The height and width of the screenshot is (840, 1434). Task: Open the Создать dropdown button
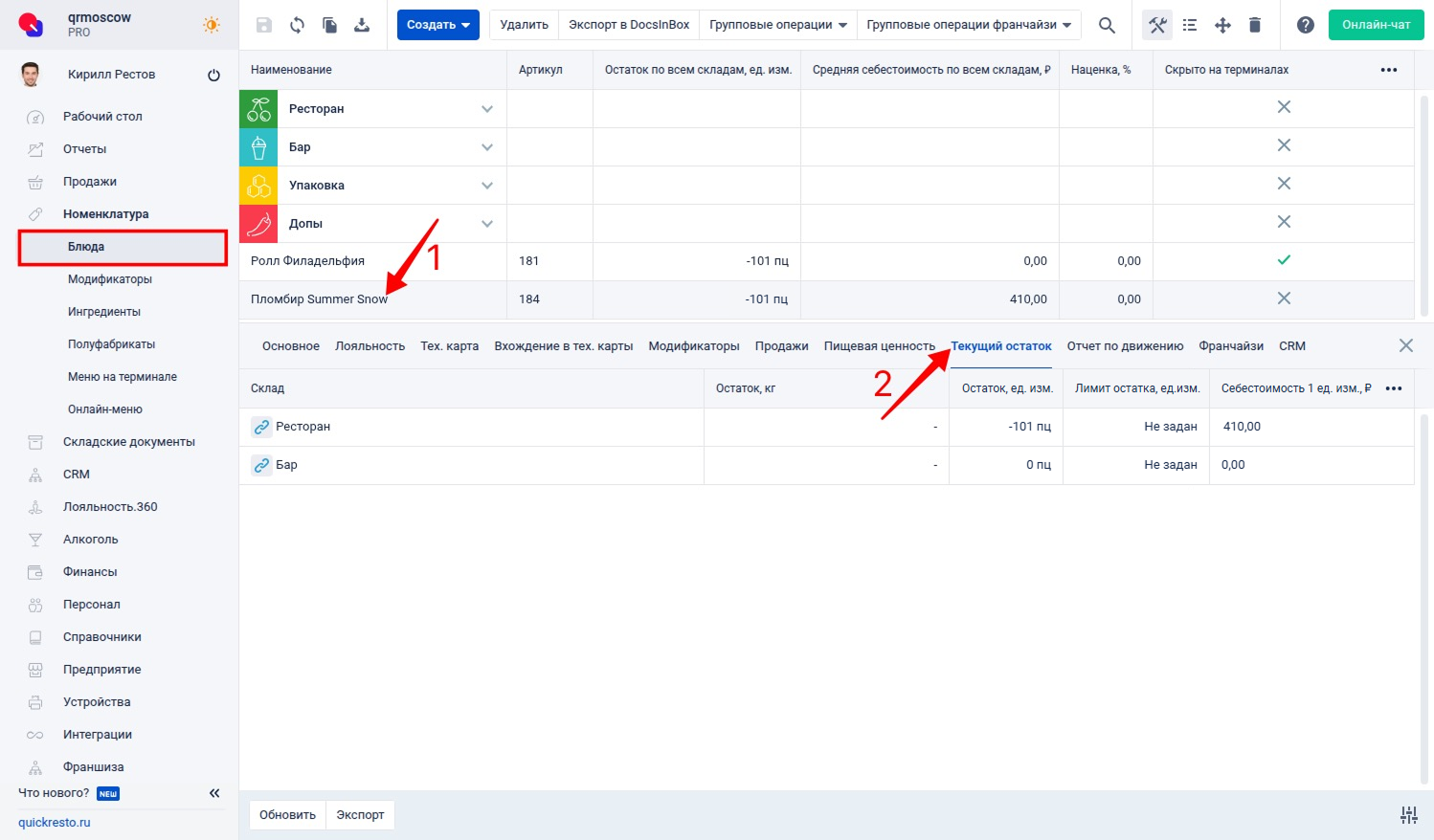437,25
